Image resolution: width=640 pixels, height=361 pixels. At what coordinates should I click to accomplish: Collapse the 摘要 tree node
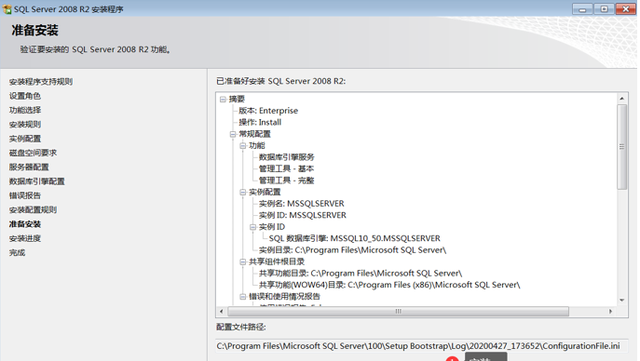coord(223,99)
